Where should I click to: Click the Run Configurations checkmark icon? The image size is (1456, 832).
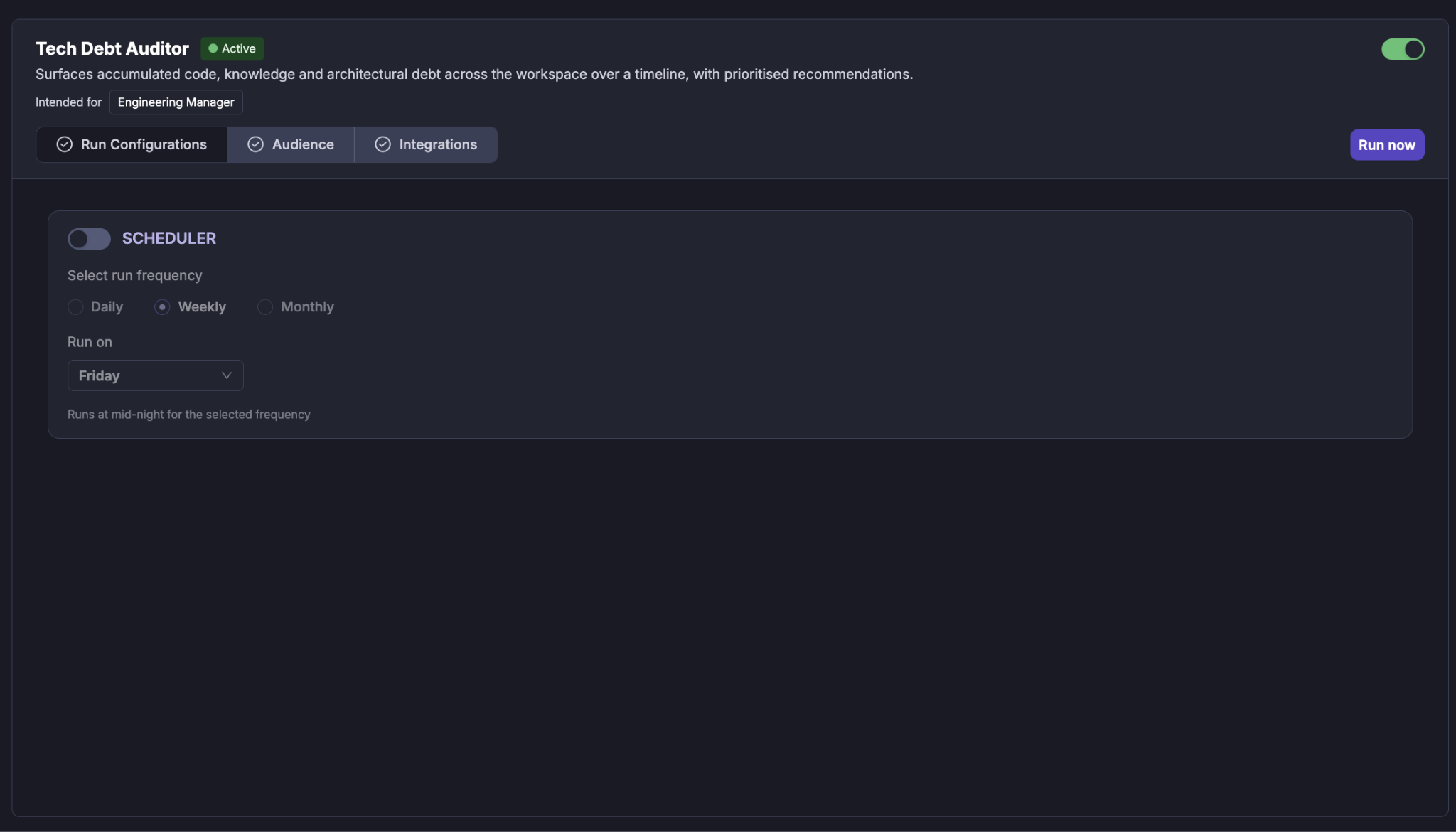pyautogui.click(x=64, y=144)
